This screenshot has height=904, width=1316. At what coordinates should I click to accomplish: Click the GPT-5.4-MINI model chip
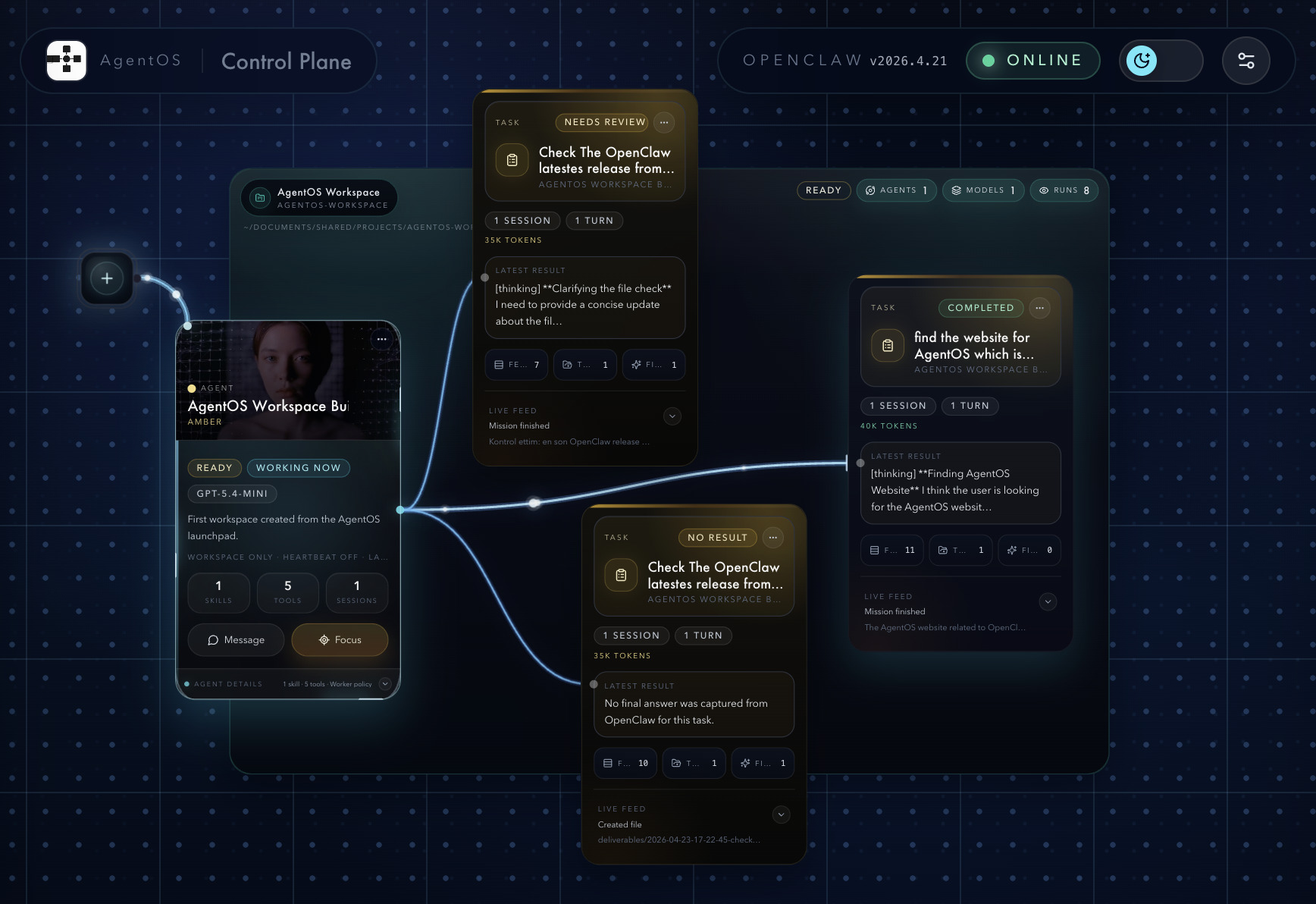point(232,494)
